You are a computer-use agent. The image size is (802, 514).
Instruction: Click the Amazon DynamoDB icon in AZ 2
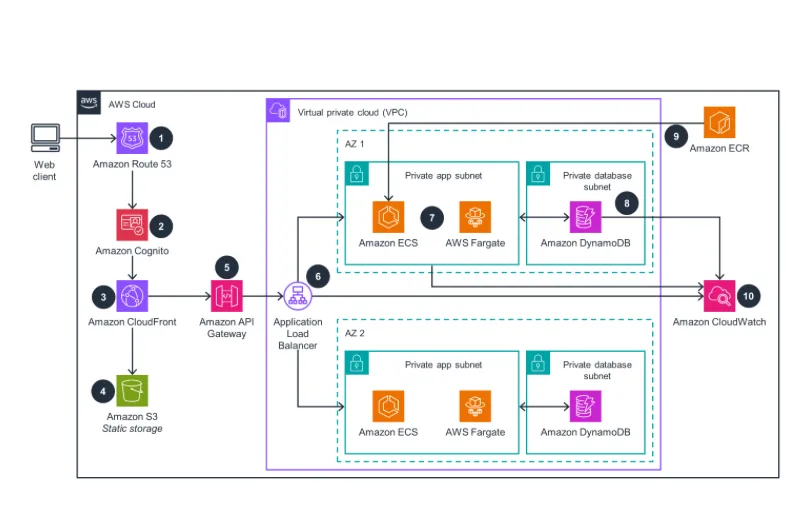coord(586,406)
